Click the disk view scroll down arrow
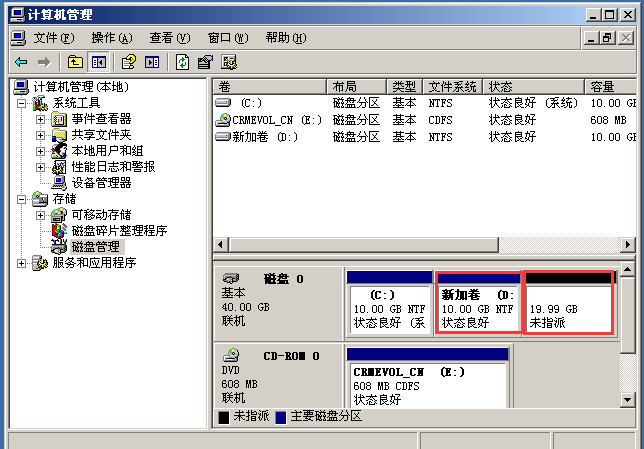Screen dimensions: 644x449 tap(628, 400)
